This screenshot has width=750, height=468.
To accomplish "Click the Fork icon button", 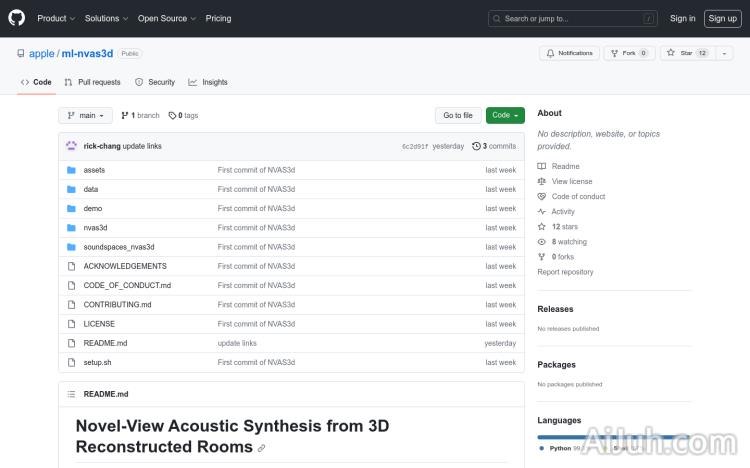I will tap(614, 53).
